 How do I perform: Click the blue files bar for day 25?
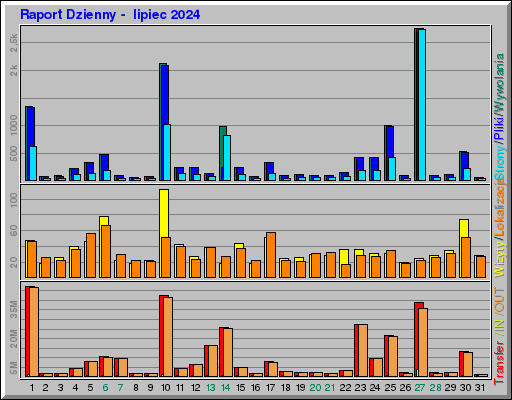tap(390, 142)
